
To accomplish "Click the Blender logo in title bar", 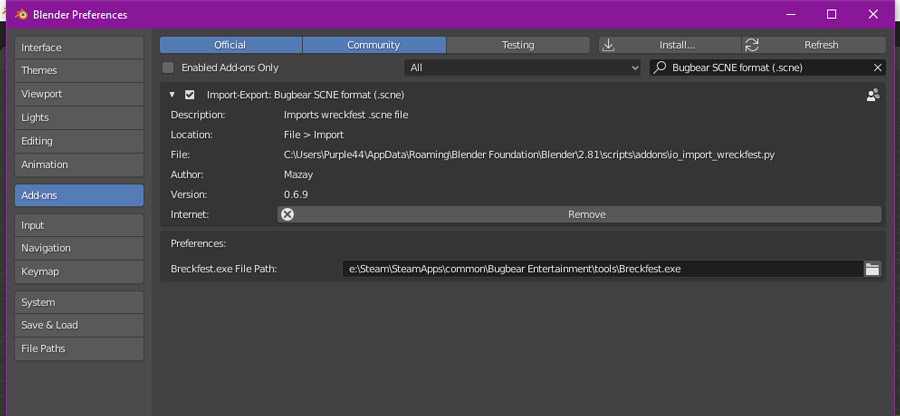I will (21, 14).
